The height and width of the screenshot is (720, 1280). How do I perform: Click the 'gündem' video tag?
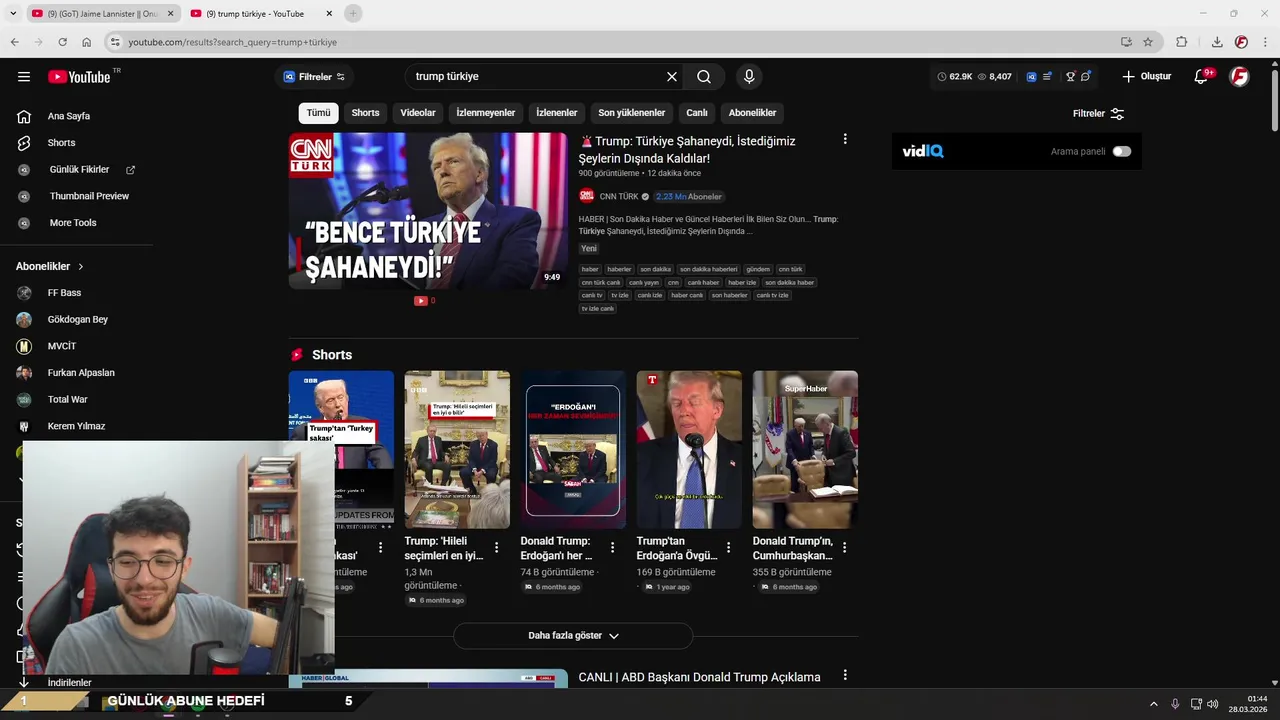point(758,269)
